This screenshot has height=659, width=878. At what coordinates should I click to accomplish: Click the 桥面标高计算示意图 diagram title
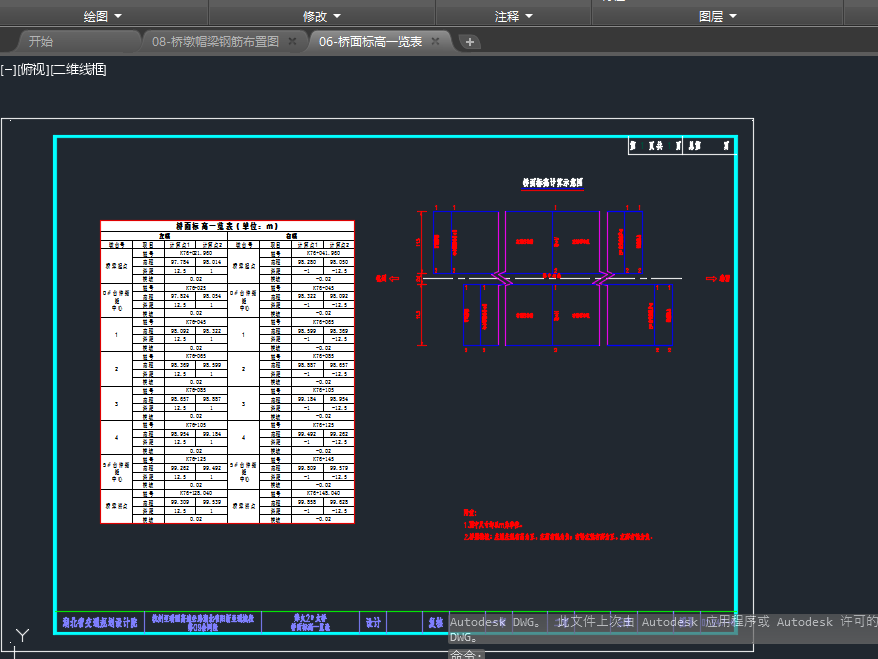tap(553, 183)
